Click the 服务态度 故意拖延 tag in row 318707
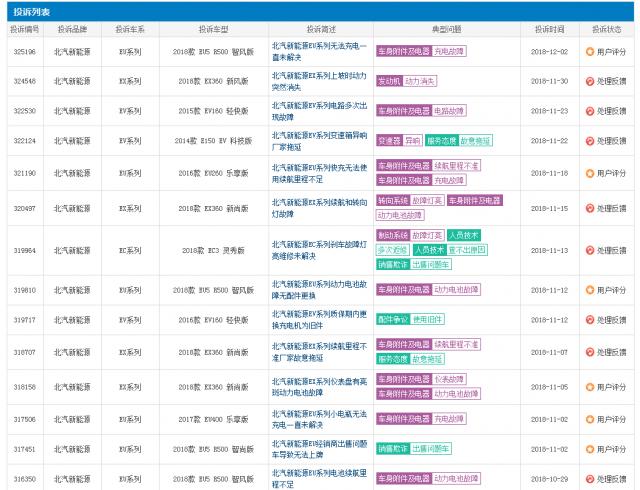Image resolution: width=640 pixels, height=490 pixels. tap(410, 359)
